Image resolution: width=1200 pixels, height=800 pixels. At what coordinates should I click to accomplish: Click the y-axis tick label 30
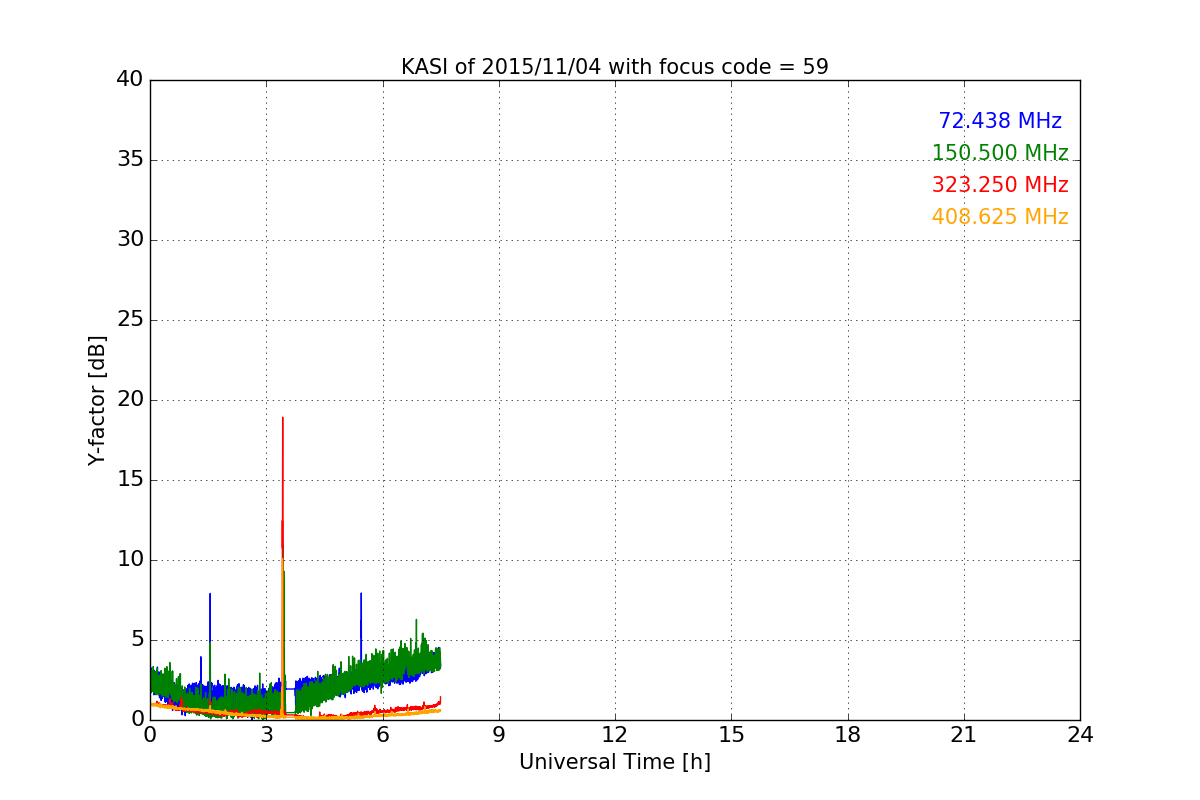point(130,240)
